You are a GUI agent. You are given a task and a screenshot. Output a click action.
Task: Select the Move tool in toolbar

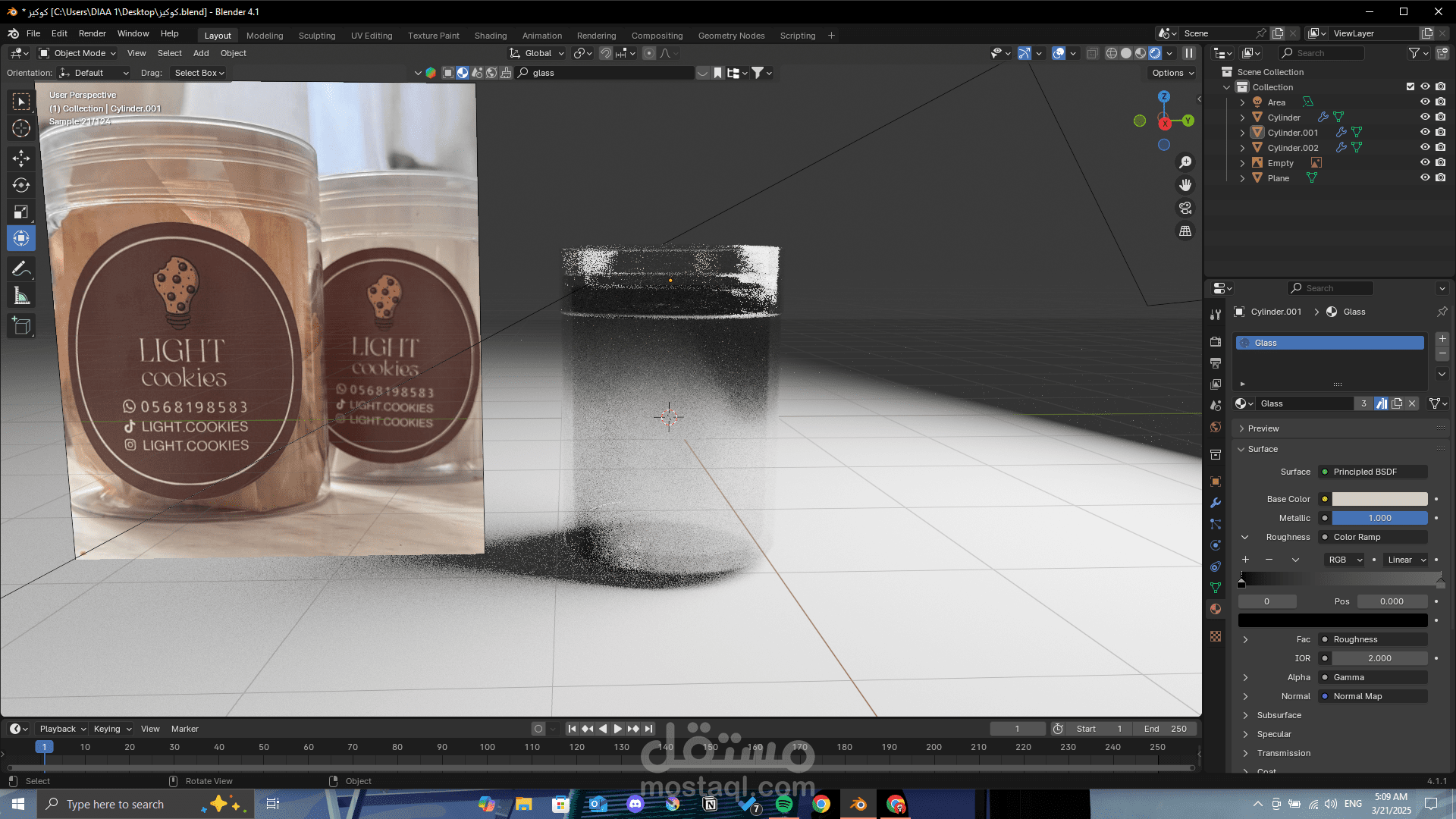click(x=21, y=158)
